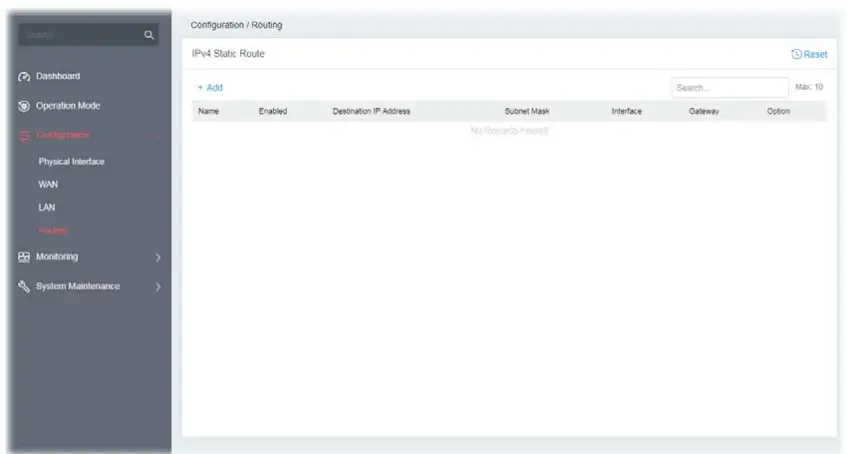Viewport: 847px width, 454px height.
Task: Click the plus icon beside Add
Action: (200, 88)
